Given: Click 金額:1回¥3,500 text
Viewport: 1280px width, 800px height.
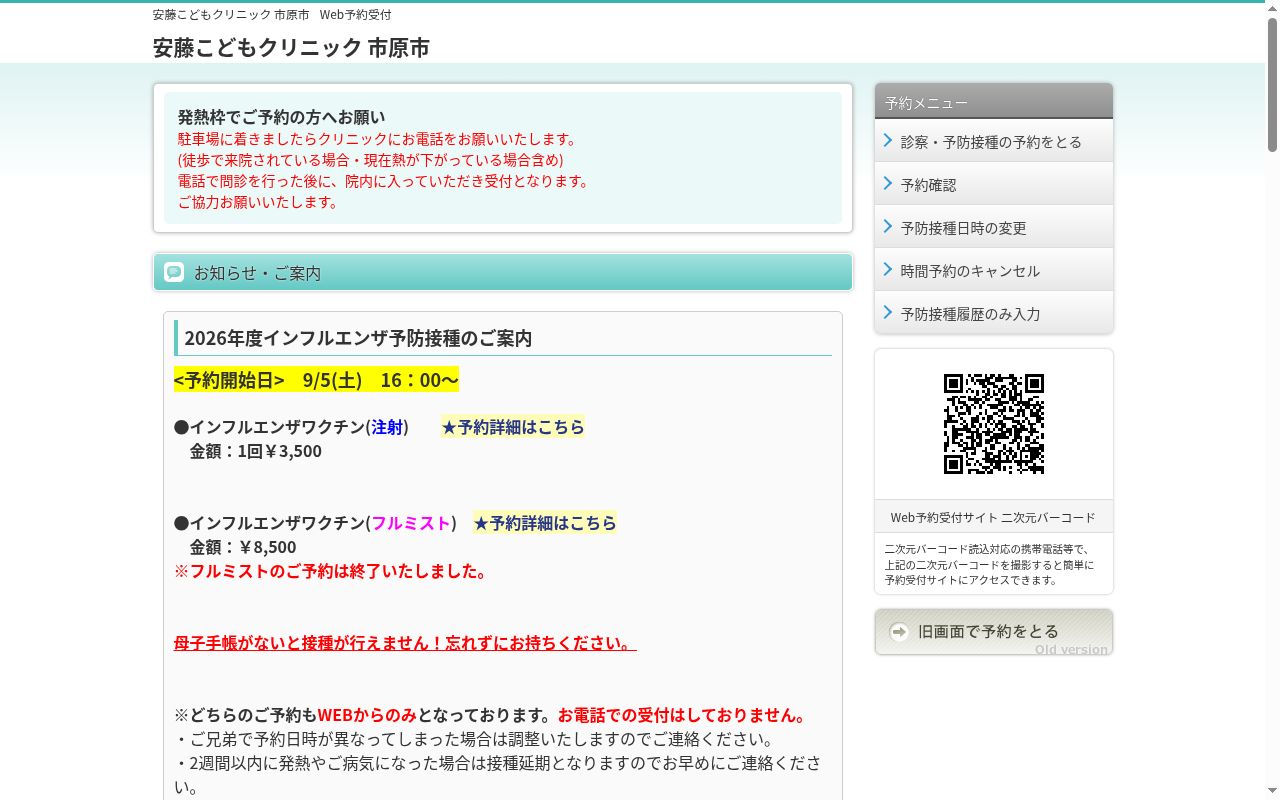Looking at the screenshot, I should click(x=256, y=451).
